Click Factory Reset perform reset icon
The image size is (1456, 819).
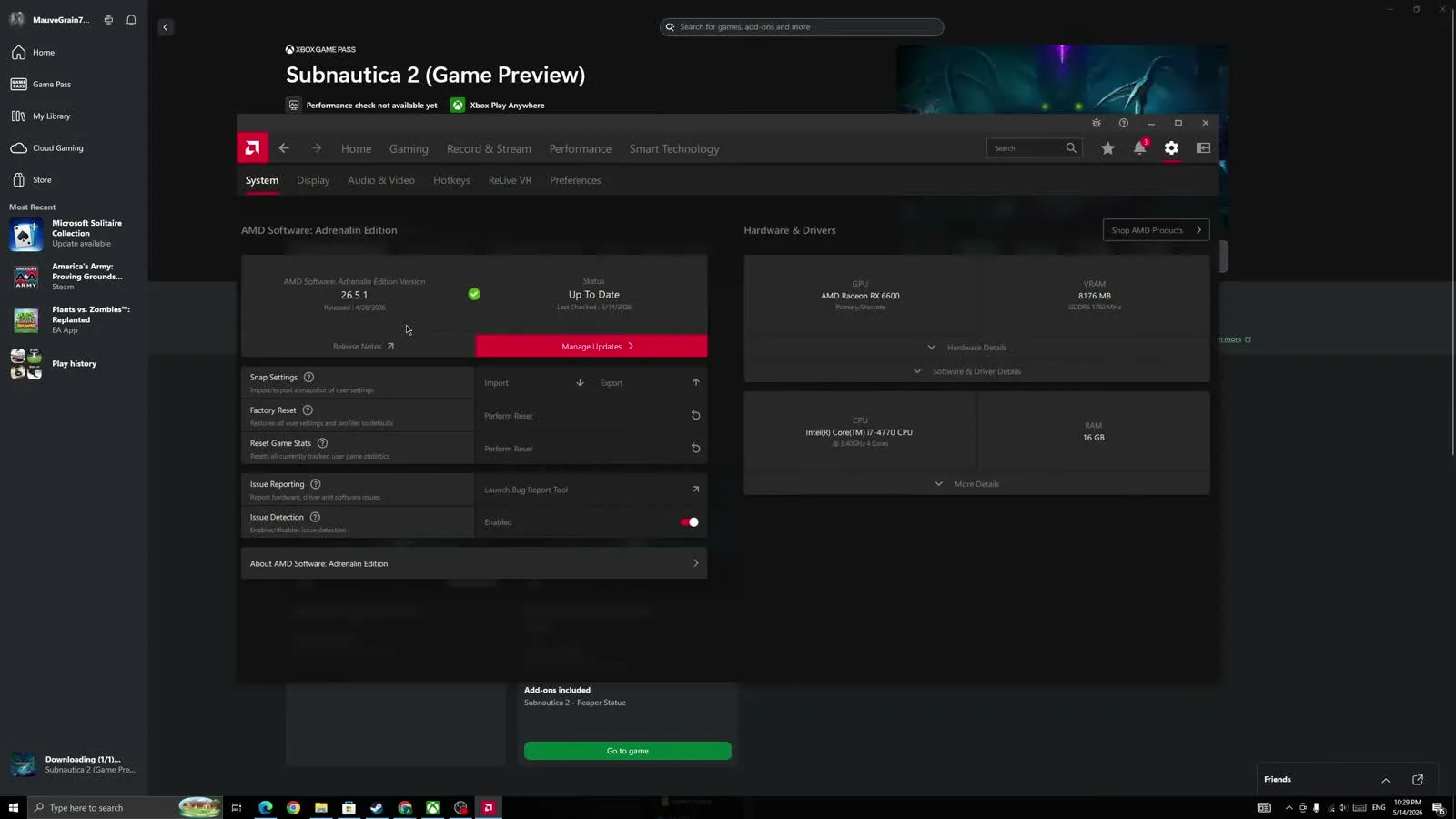click(695, 415)
